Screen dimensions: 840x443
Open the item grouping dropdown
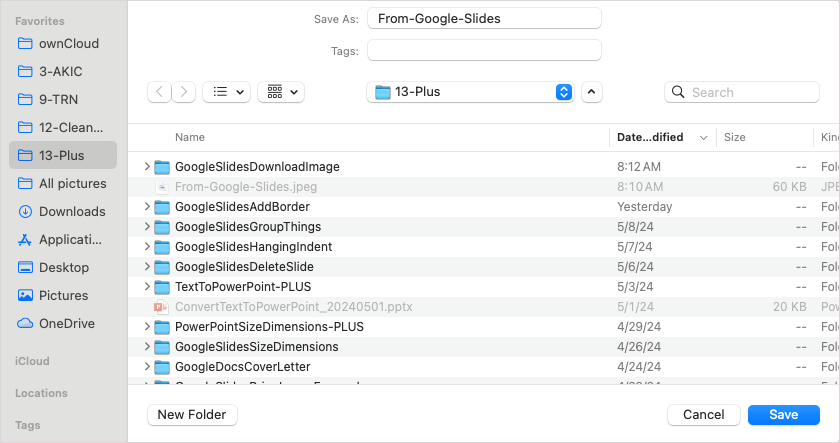(281, 92)
